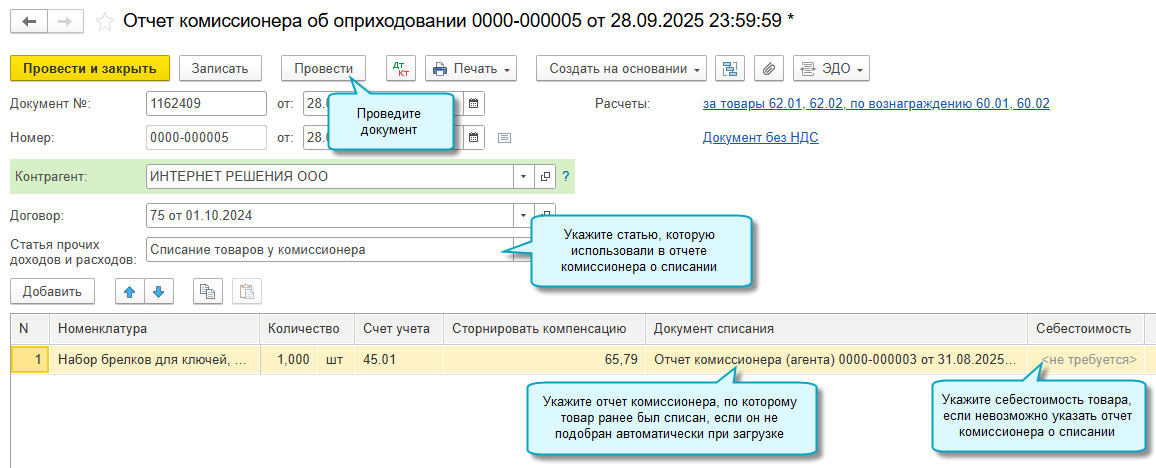Open the Контрагент card button
Viewport: 1156px width, 468px height.
click(x=546, y=177)
